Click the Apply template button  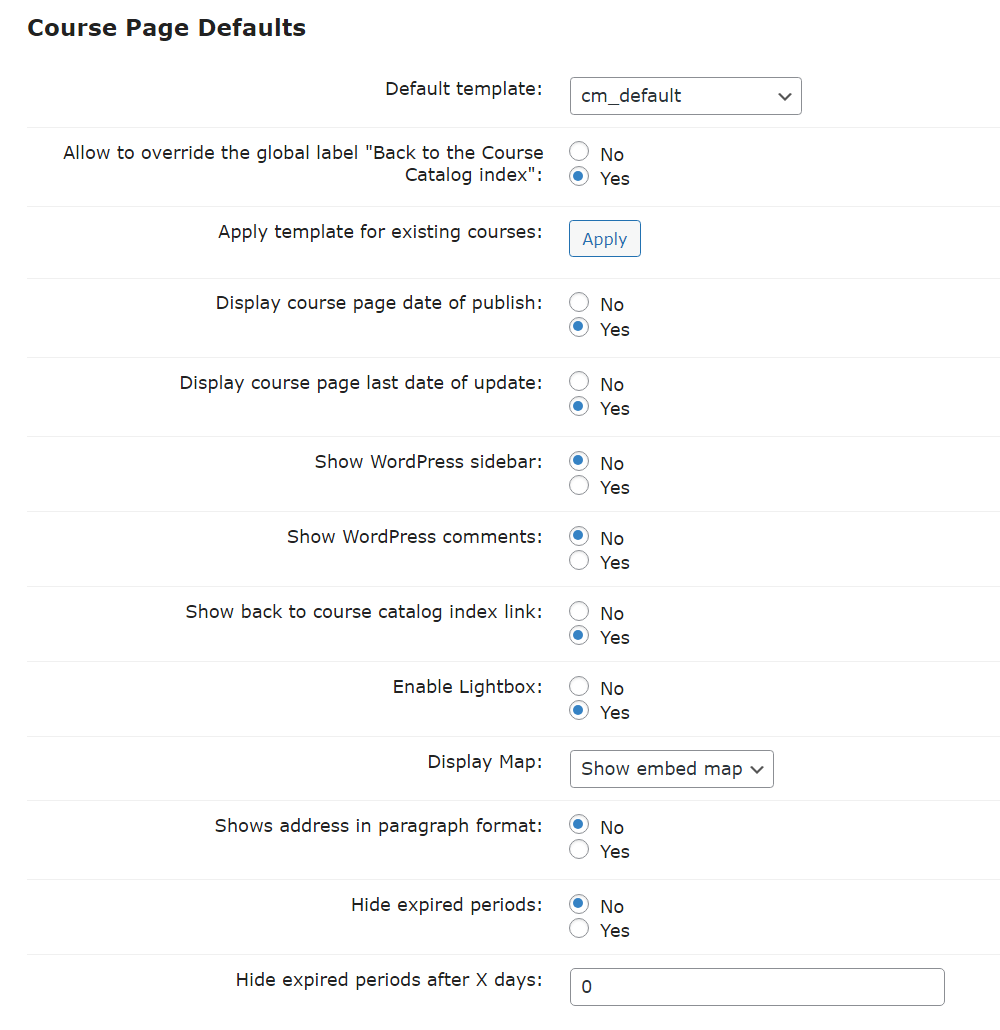[604, 238]
